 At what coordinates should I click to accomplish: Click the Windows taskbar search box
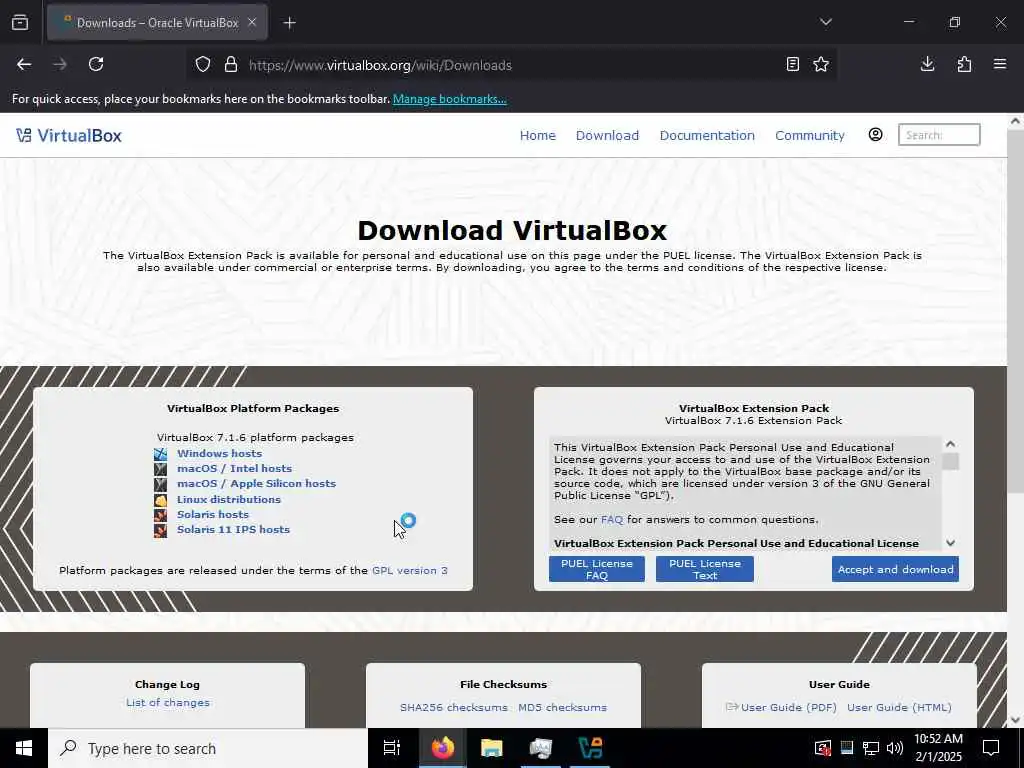[208, 748]
